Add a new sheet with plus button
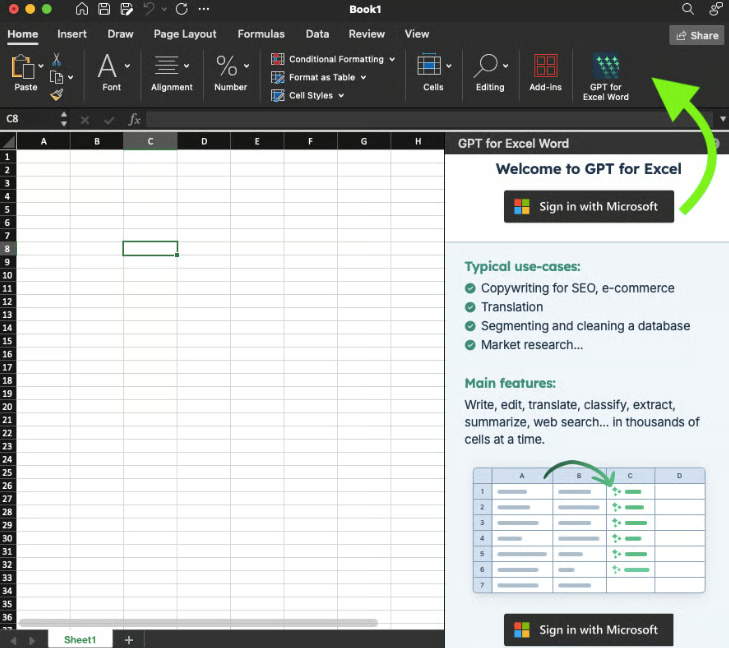The image size is (729, 648). pyautogui.click(x=129, y=639)
